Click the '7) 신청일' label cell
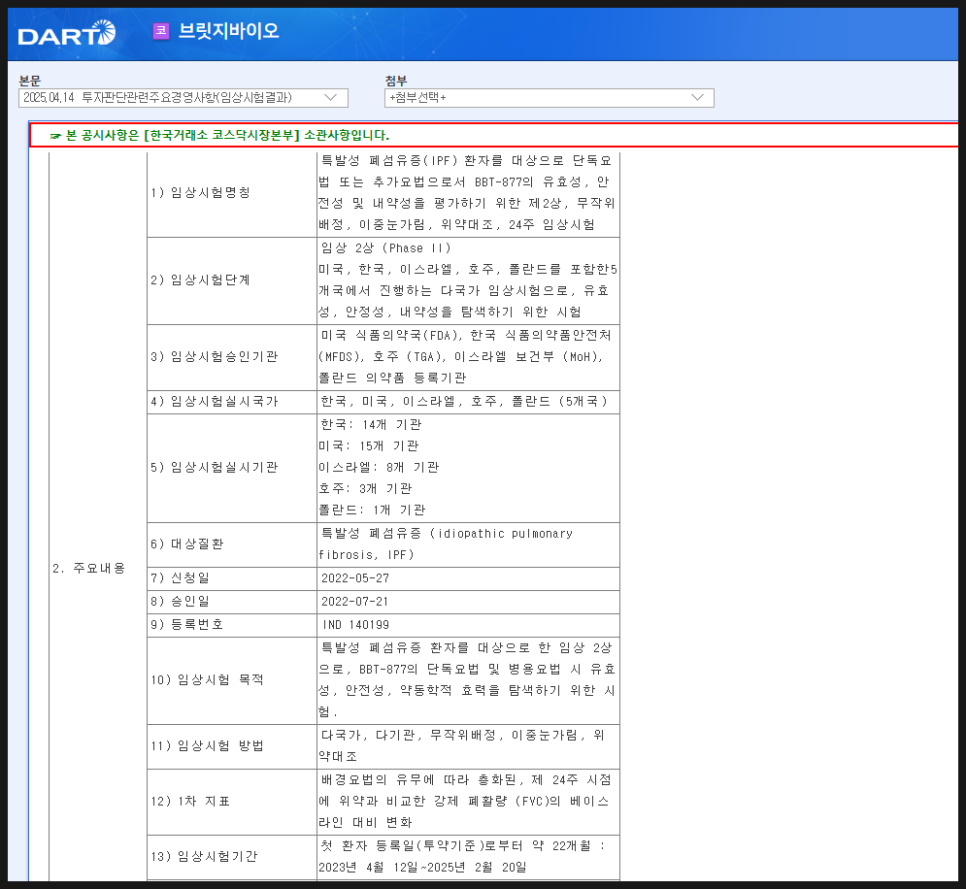The height and width of the screenshot is (889, 966). (232, 578)
